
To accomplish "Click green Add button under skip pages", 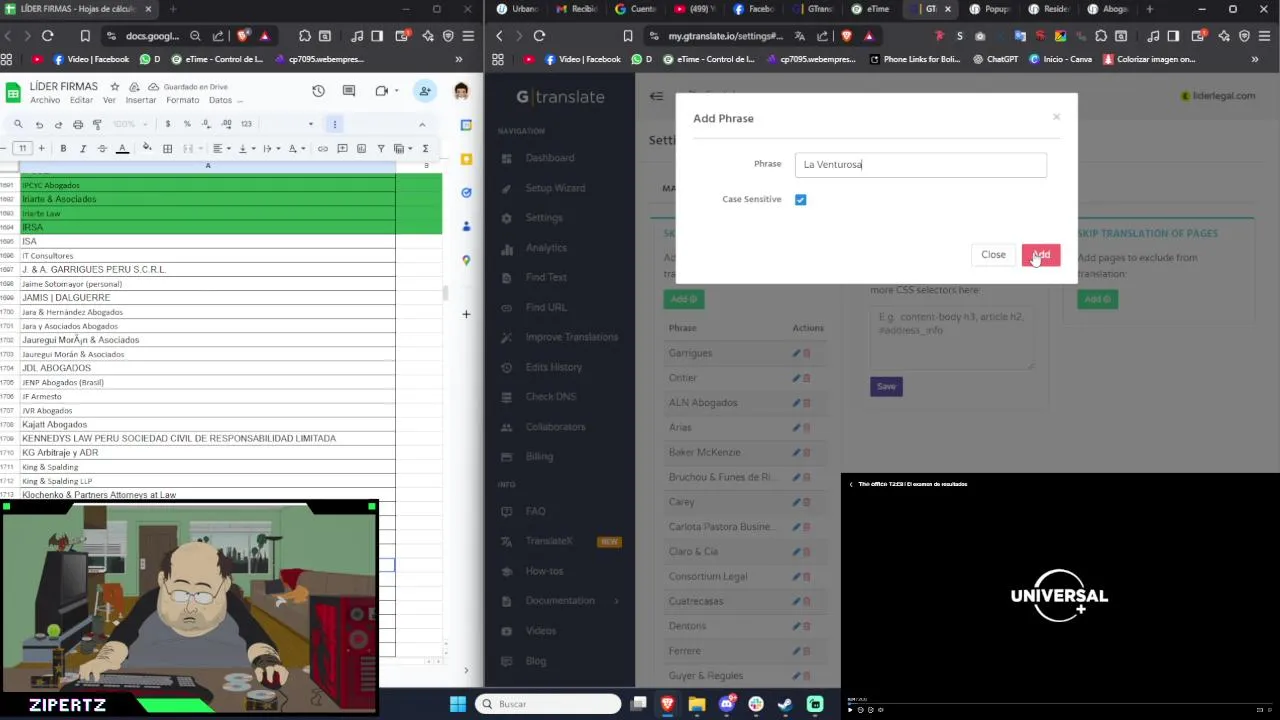I will click(1097, 299).
